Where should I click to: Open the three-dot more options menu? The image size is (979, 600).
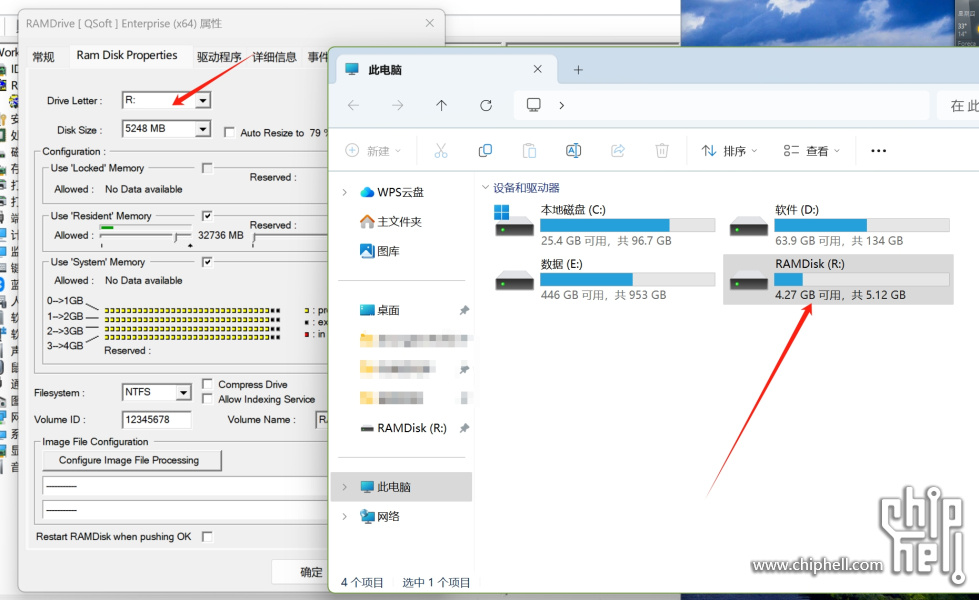[x=878, y=150]
